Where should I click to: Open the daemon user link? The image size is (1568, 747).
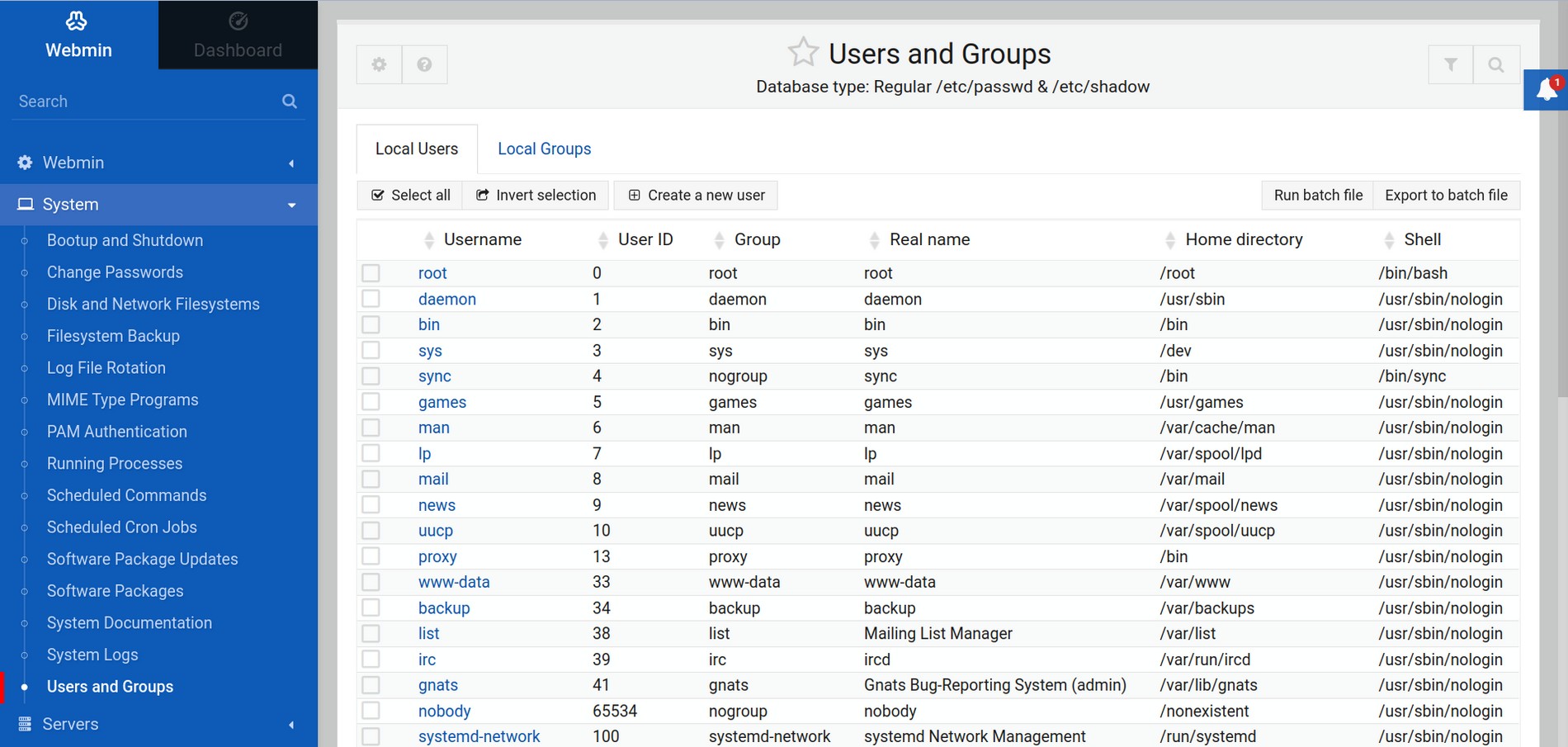point(446,299)
